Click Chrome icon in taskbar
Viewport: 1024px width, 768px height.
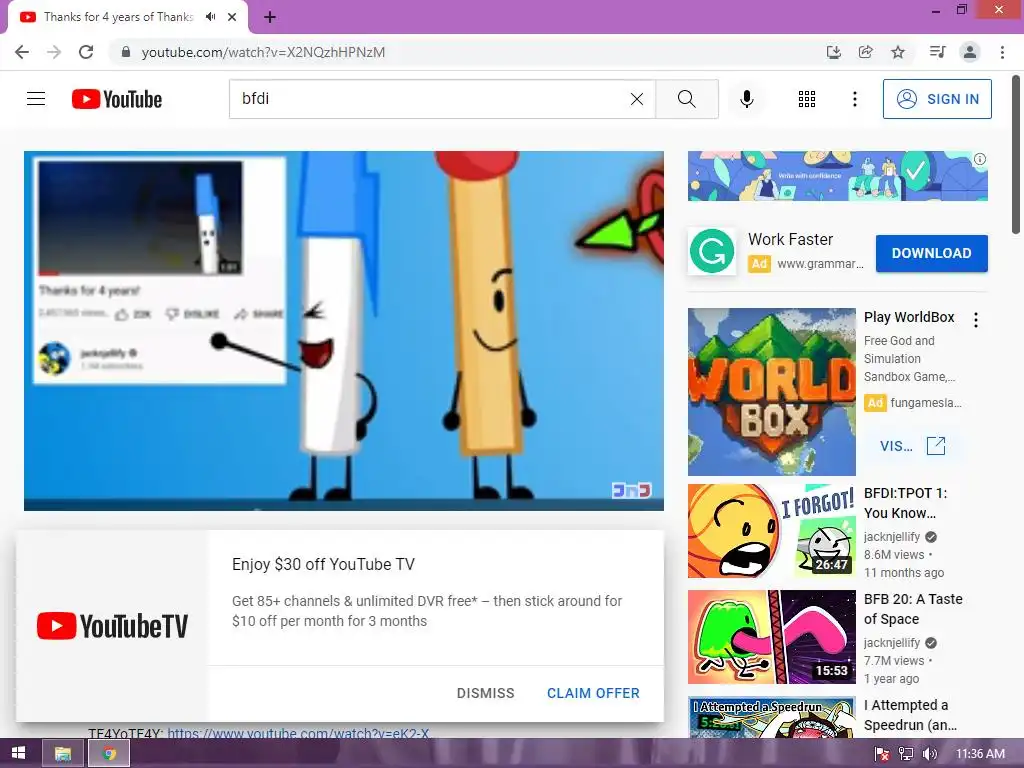109,754
